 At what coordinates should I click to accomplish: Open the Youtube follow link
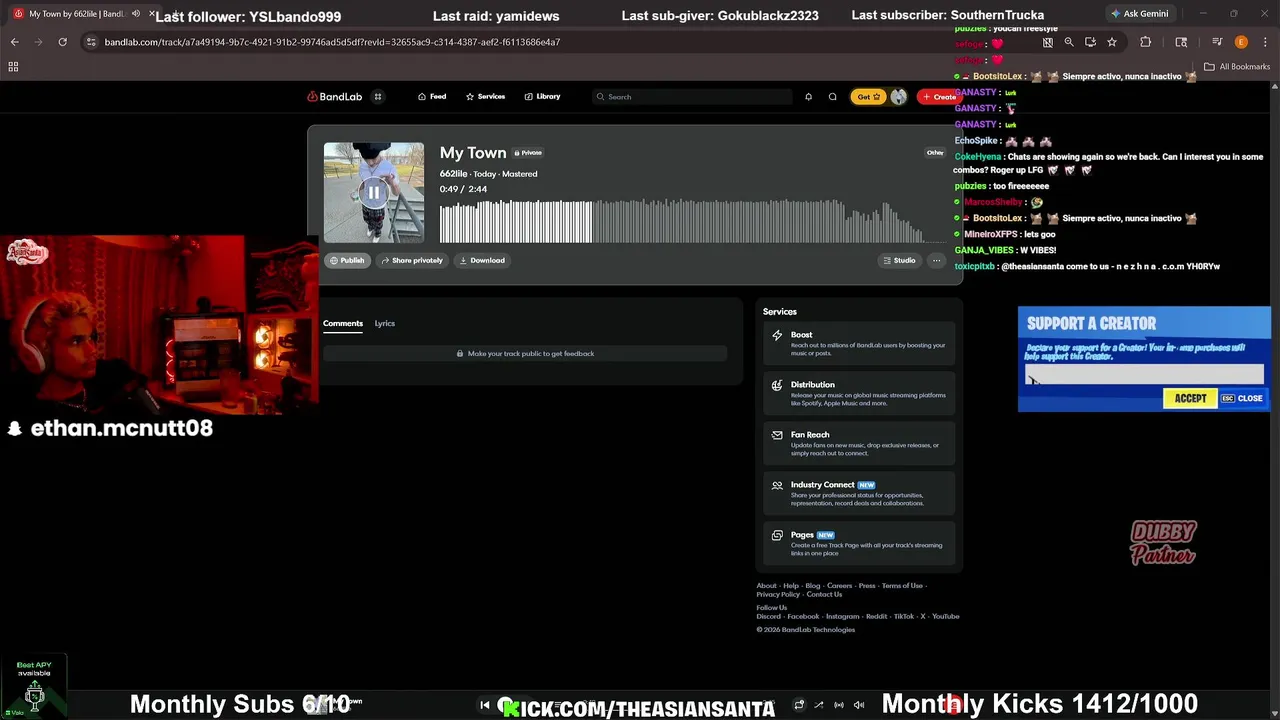pos(946,617)
